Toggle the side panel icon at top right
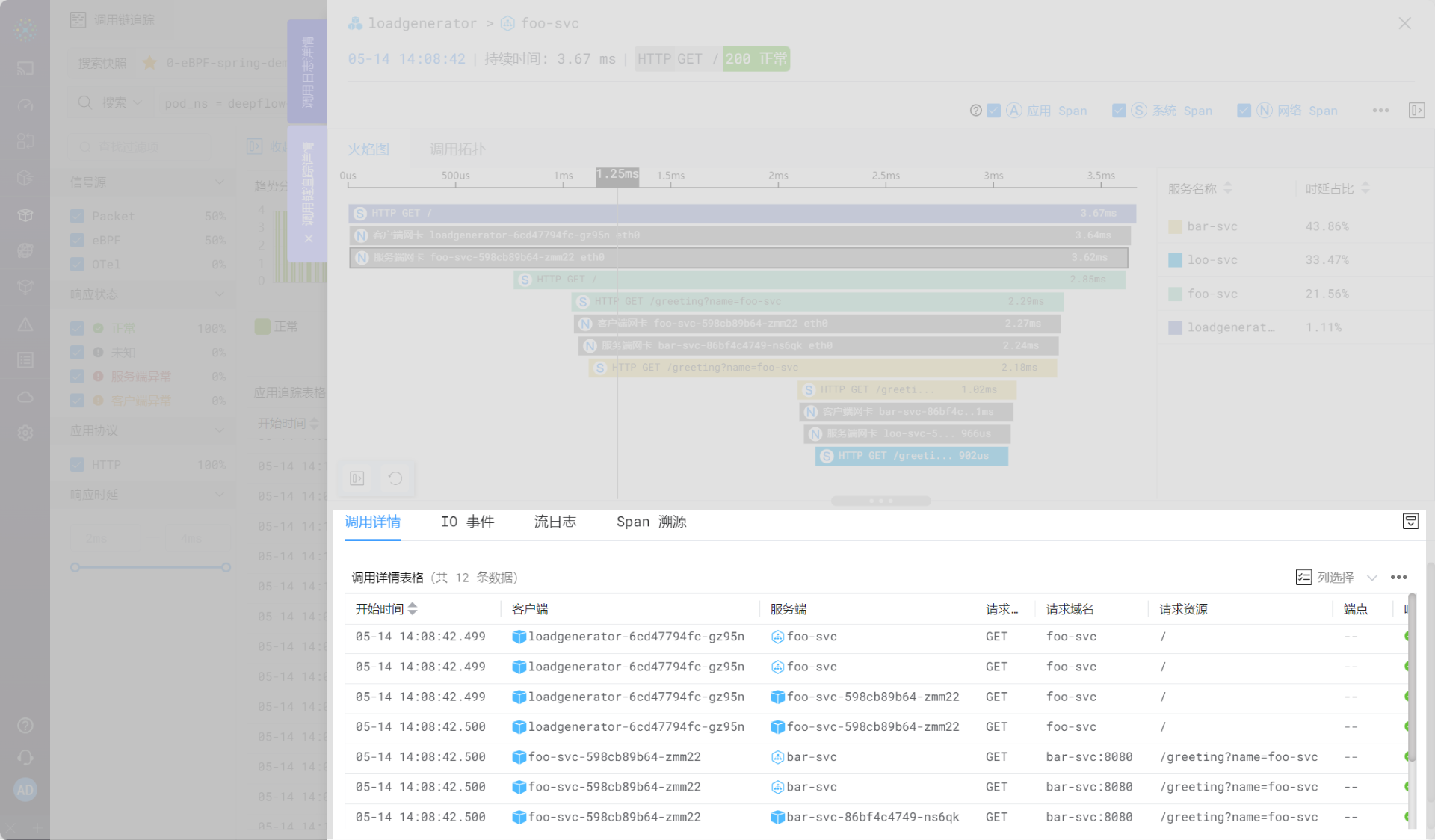The height and width of the screenshot is (840, 1435). point(1416,111)
